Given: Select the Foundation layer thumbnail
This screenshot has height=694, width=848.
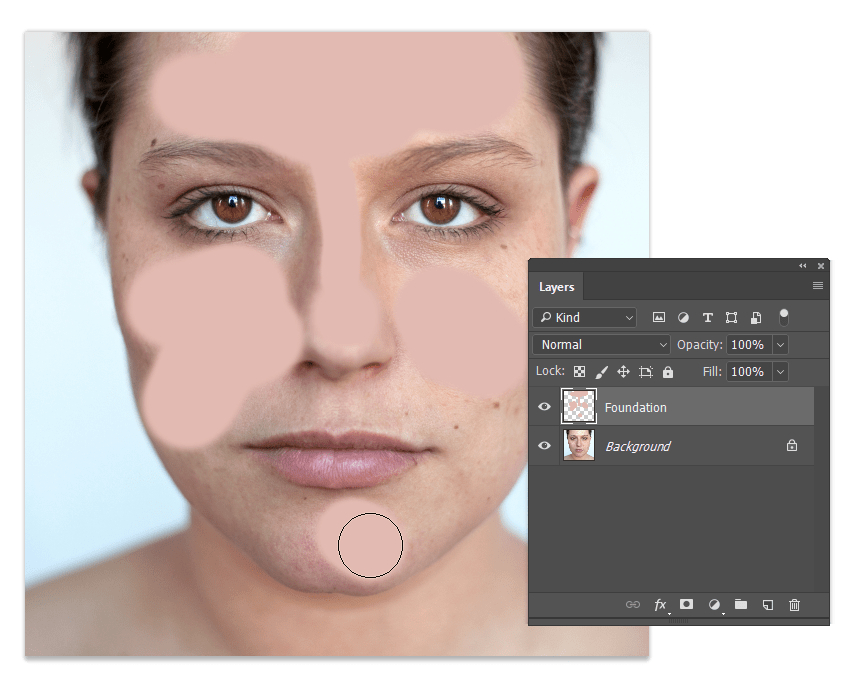Looking at the screenshot, I should (x=579, y=407).
